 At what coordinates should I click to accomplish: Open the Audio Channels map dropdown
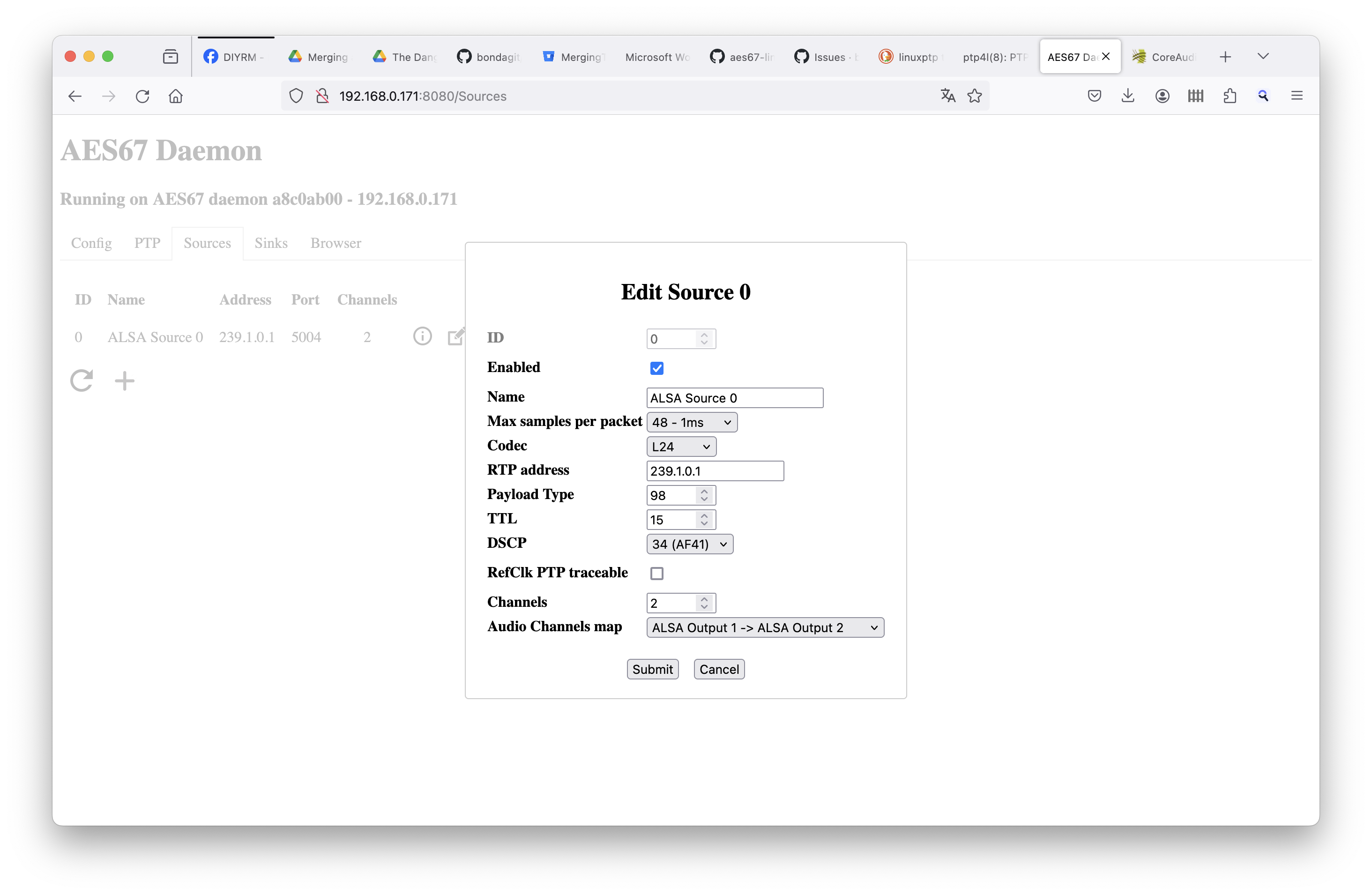tap(765, 627)
